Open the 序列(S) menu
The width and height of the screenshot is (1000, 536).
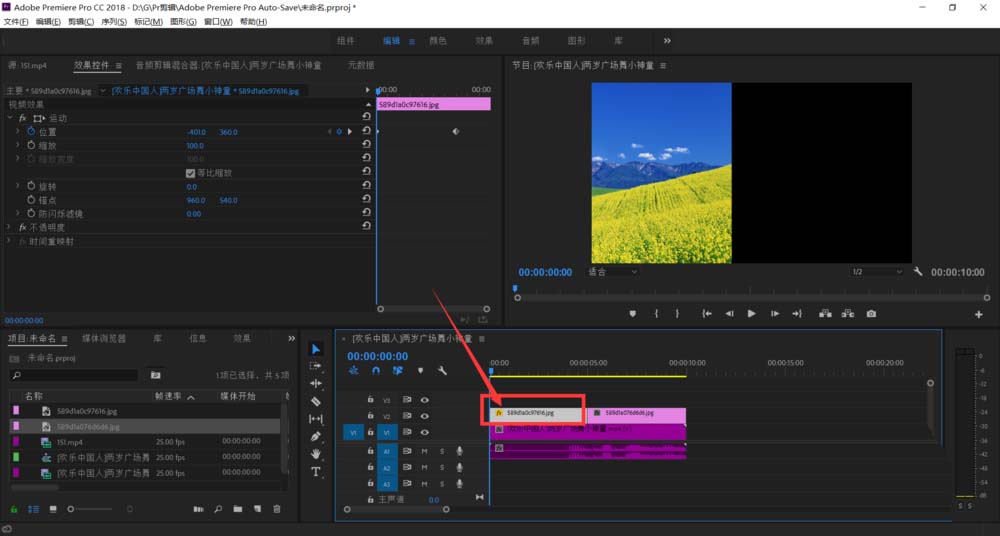(113, 22)
